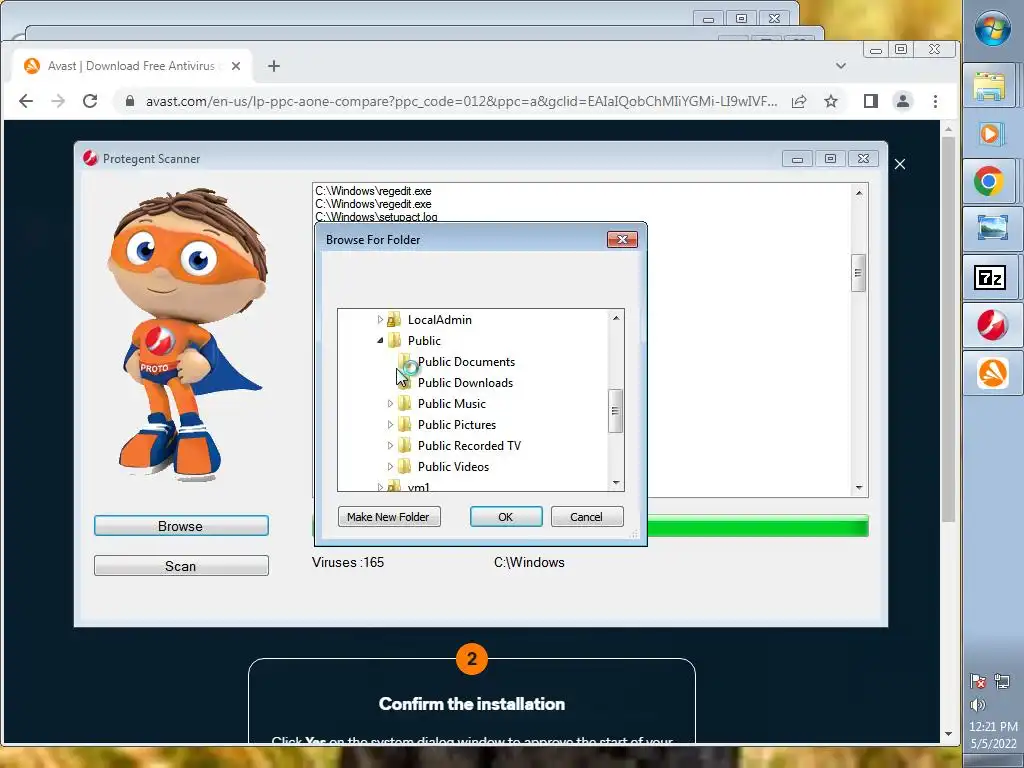
Task: Open Chrome profile avatar menu
Action: coord(903,101)
